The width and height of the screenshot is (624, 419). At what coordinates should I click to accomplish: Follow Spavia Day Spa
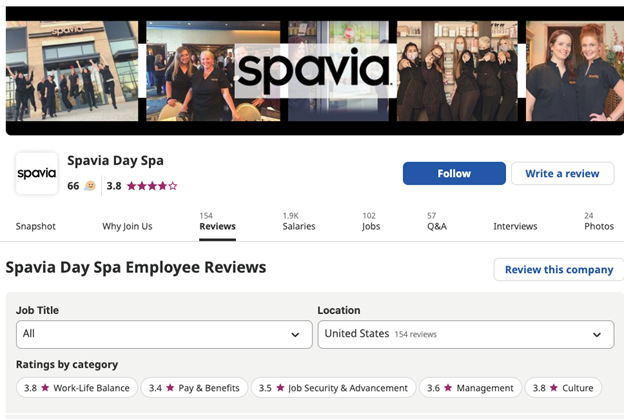pyautogui.click(x=454, y=173)
